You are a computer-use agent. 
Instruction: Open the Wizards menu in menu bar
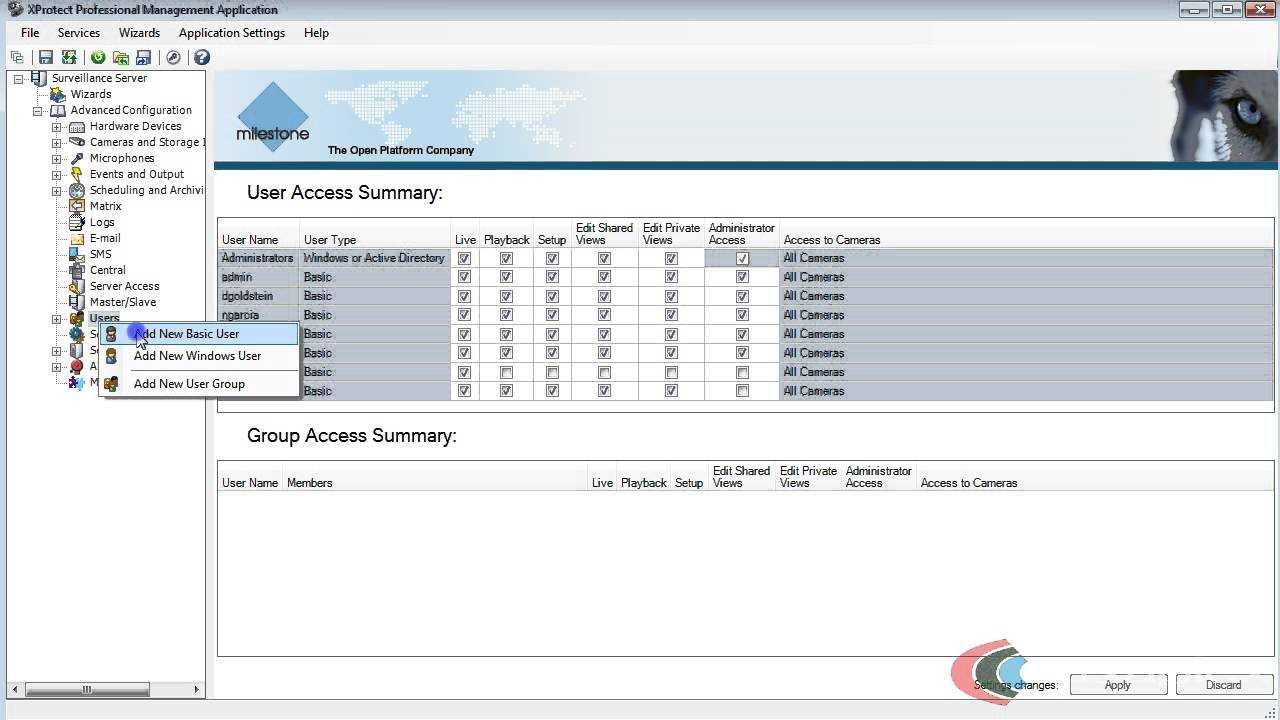[139, 33]
